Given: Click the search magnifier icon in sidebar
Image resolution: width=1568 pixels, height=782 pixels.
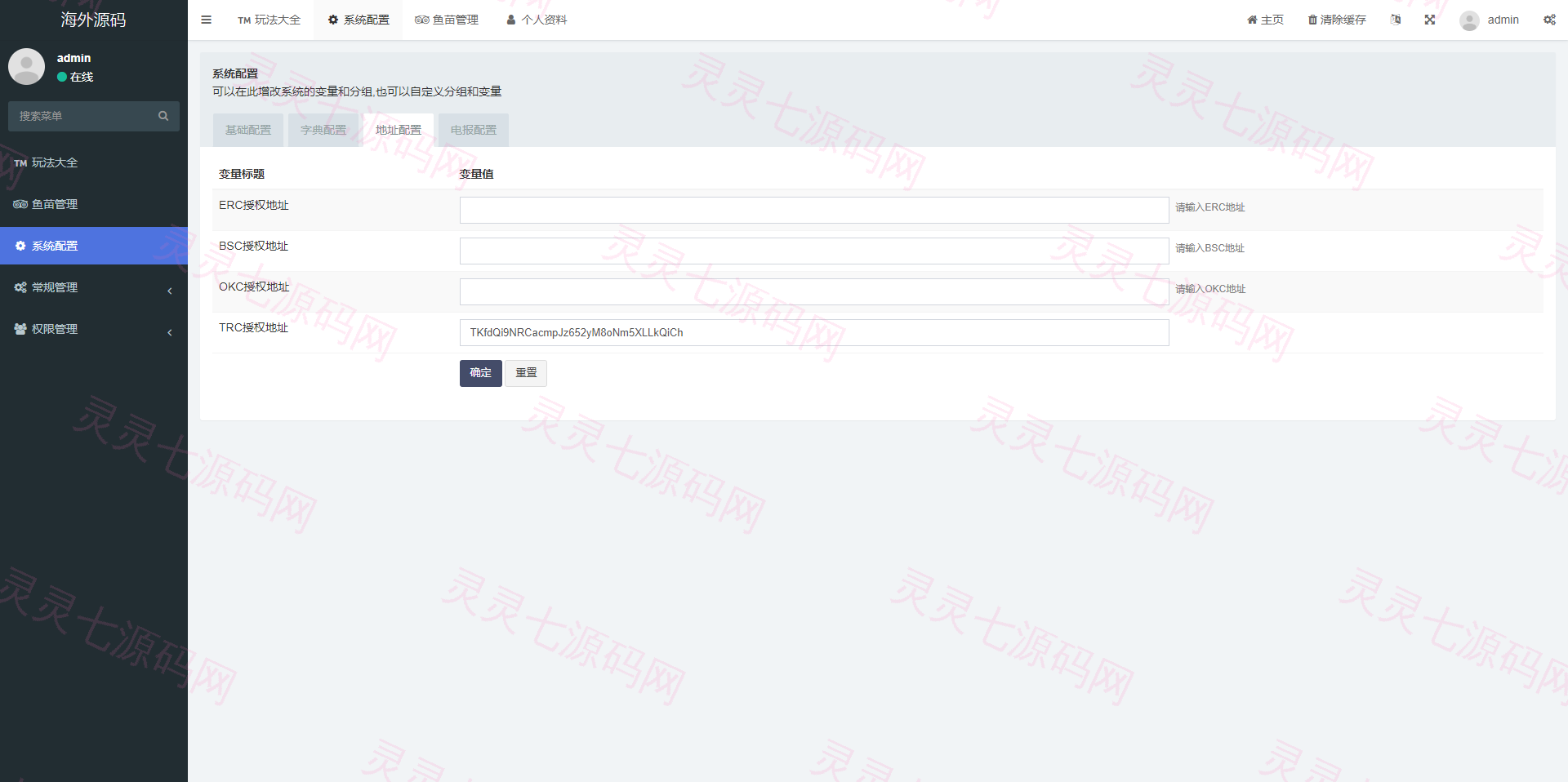Looking at the screenshot, I should coord(163,116).
